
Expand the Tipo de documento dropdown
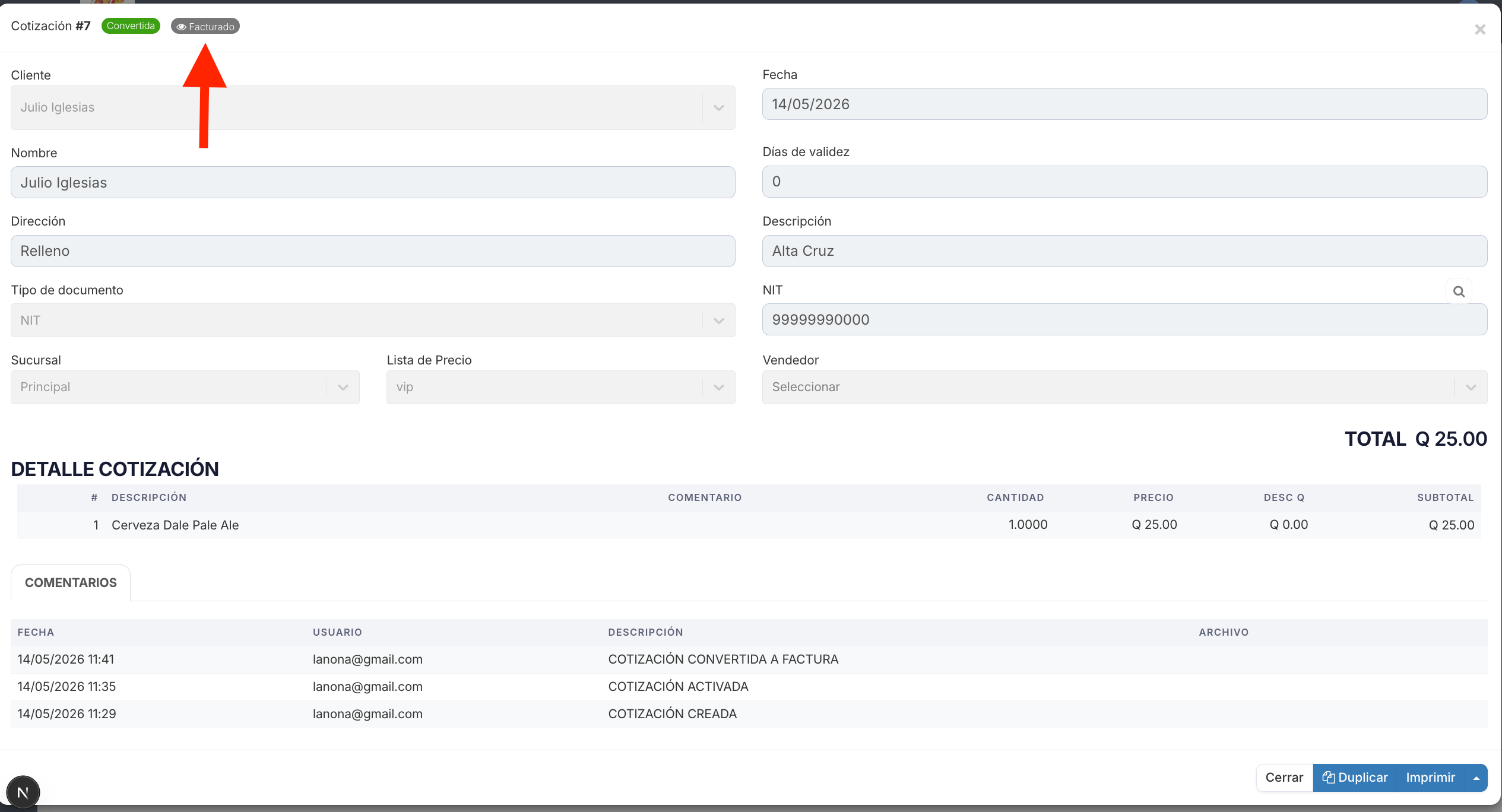point(373,321)
